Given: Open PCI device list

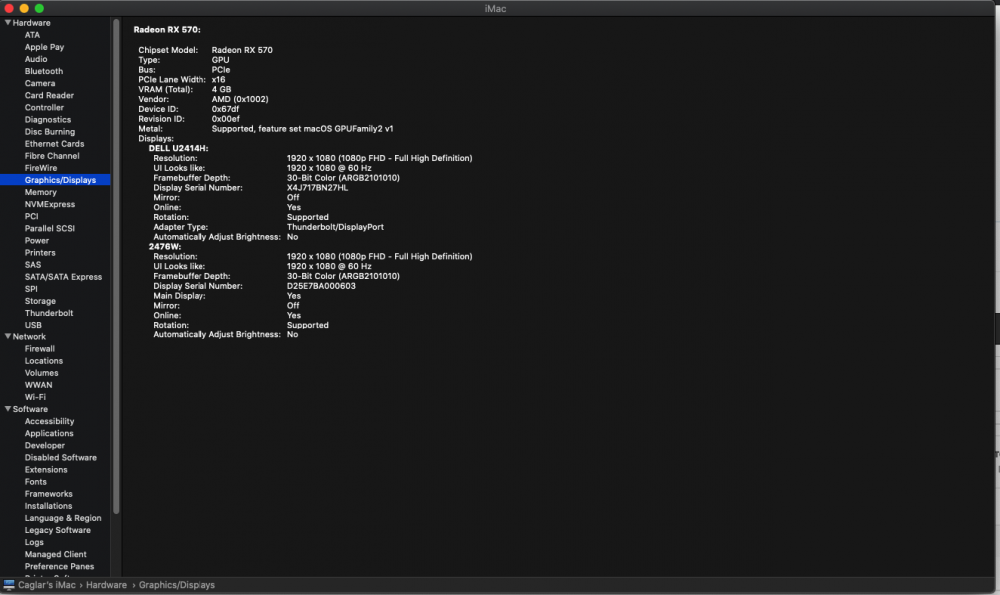Looking at the screenshot, I should click(31, 216).
